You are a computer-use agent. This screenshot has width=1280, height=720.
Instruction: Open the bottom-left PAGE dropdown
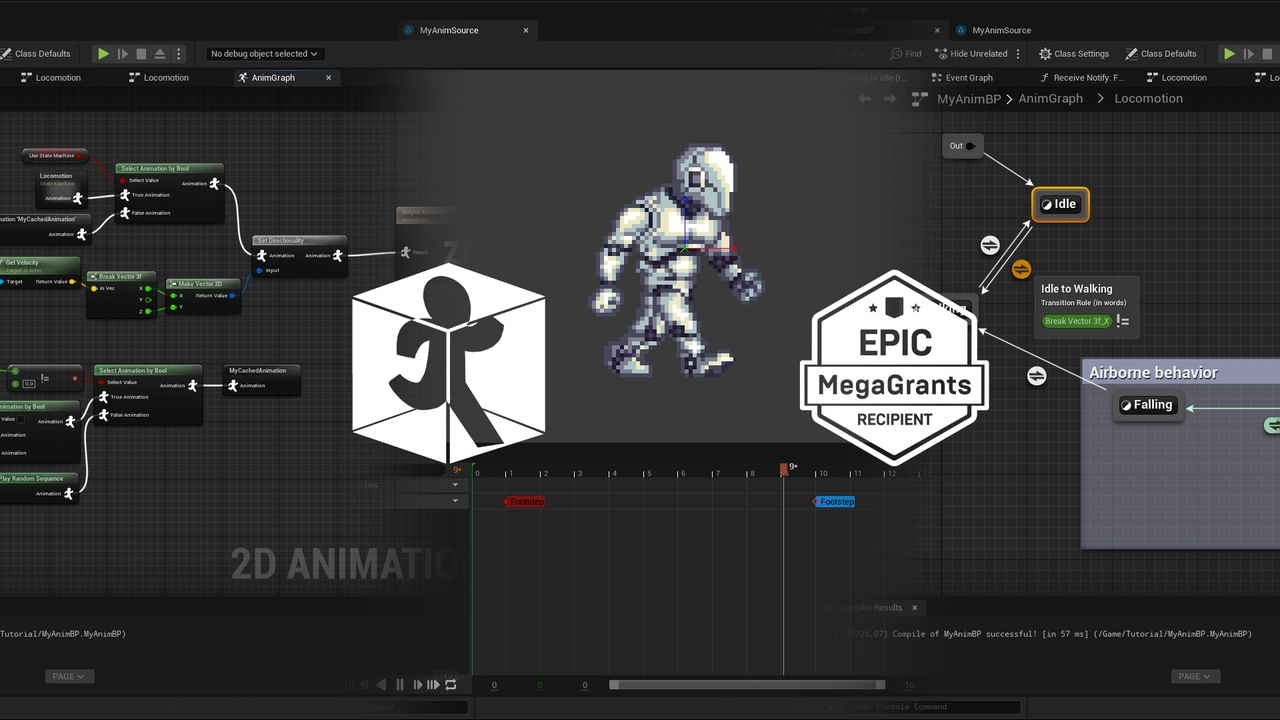click(70, 676)
